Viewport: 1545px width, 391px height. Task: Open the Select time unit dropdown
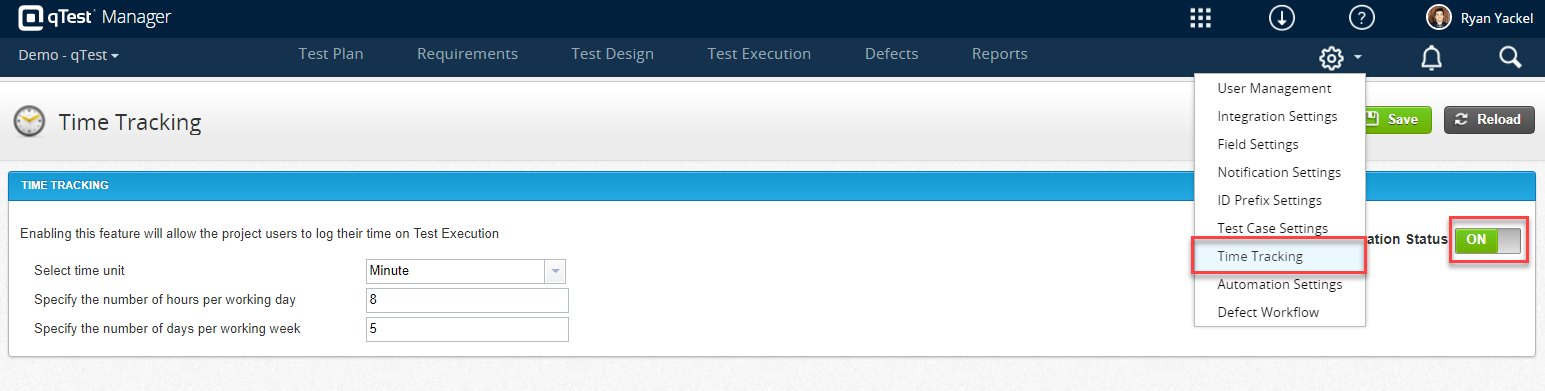click(467, 271)
